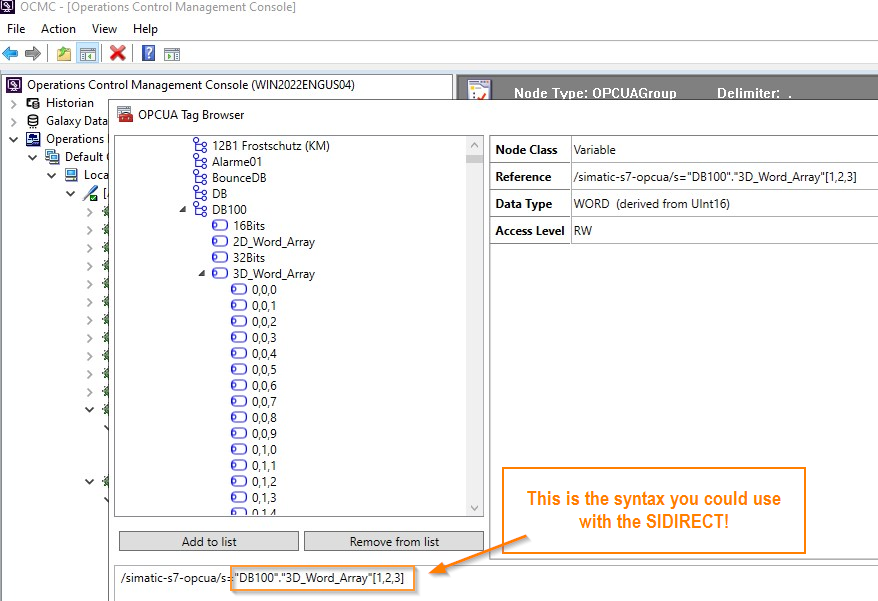This screenshot has width=878, height=601.
Task: Open the Action menu
Action: tap(58, 29)
